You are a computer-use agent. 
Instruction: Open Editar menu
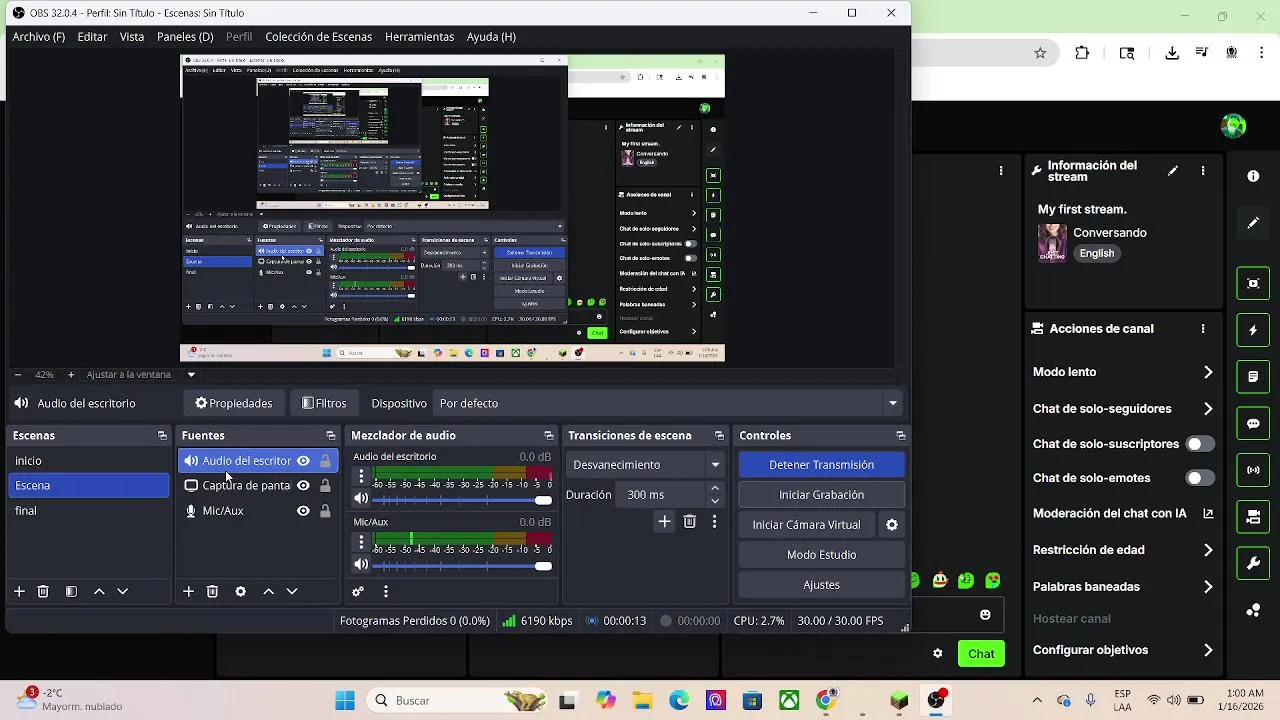click(x=92, y=37)
